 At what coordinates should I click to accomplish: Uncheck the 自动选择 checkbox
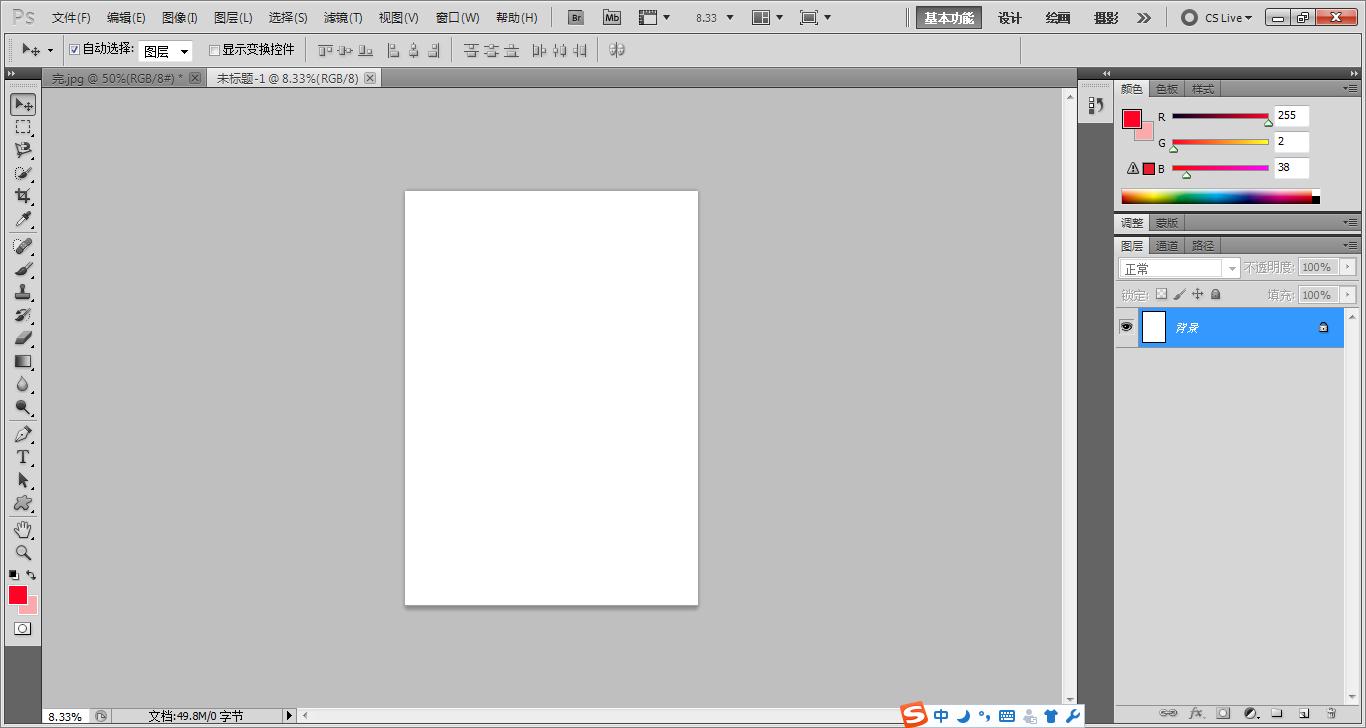click(74, 49)
